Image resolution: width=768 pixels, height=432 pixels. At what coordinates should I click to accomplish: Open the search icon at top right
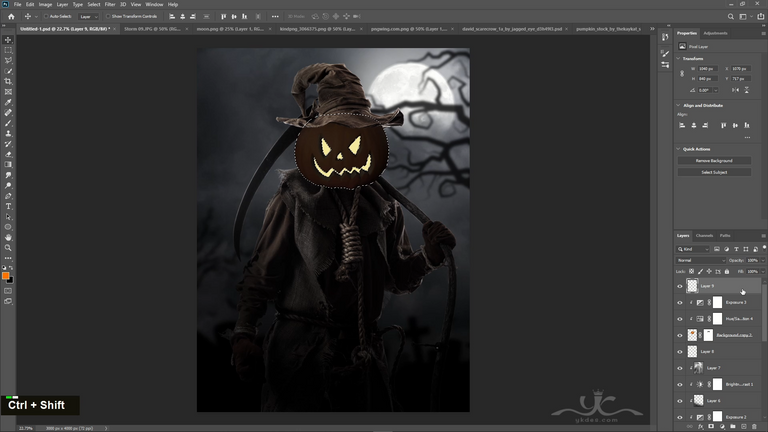tap(730, 16)
